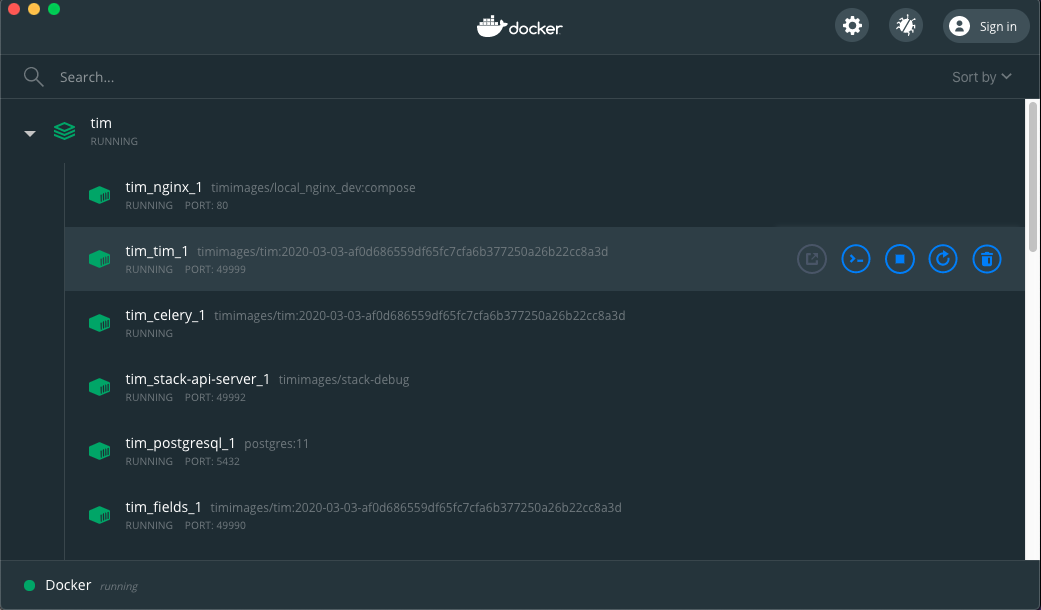Open the Sort by dropdown
This screenshot has height=610, width=1041.
coord(982,77)
